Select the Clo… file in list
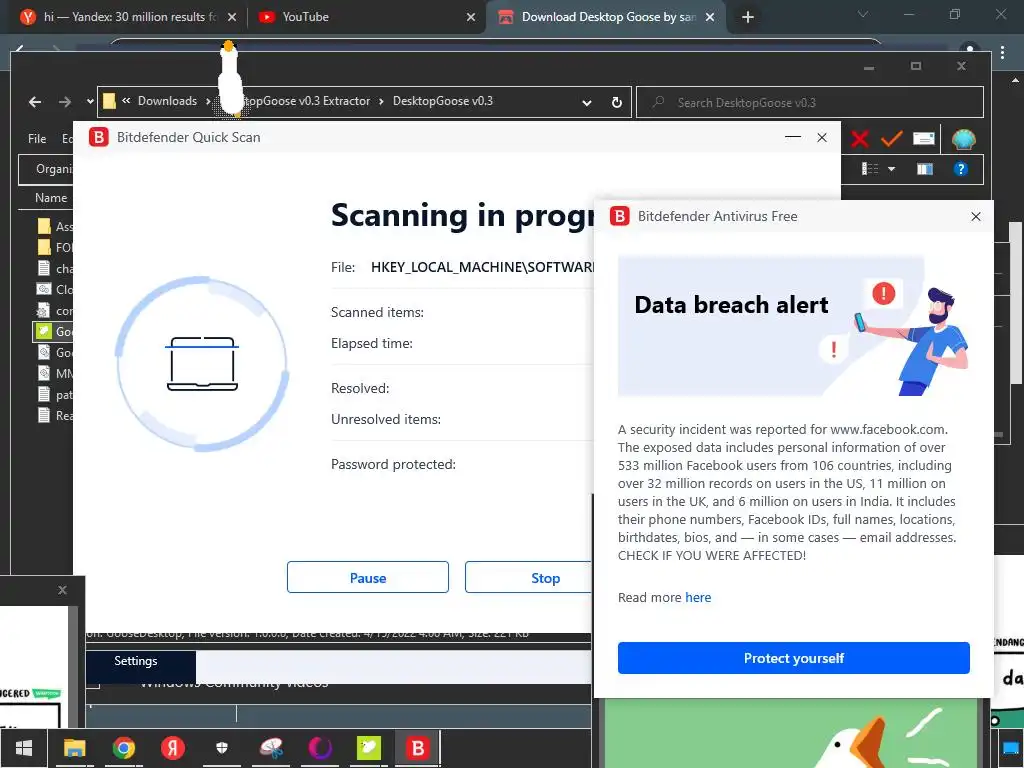 click(x=55, y=289)
